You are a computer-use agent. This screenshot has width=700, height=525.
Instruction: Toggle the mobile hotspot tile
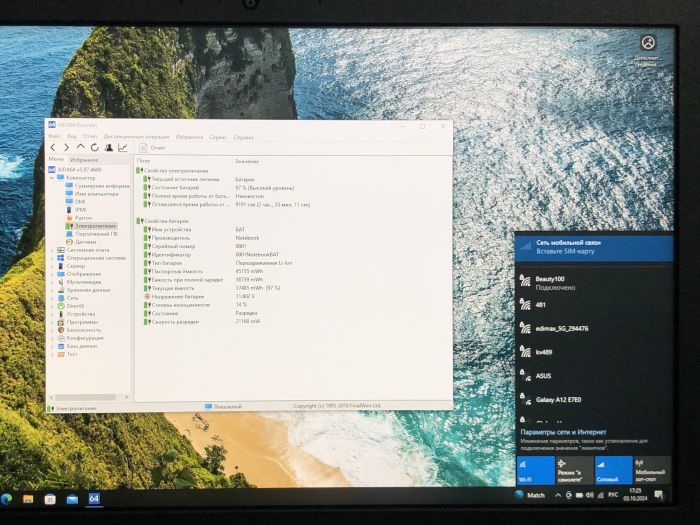[649, 470]
